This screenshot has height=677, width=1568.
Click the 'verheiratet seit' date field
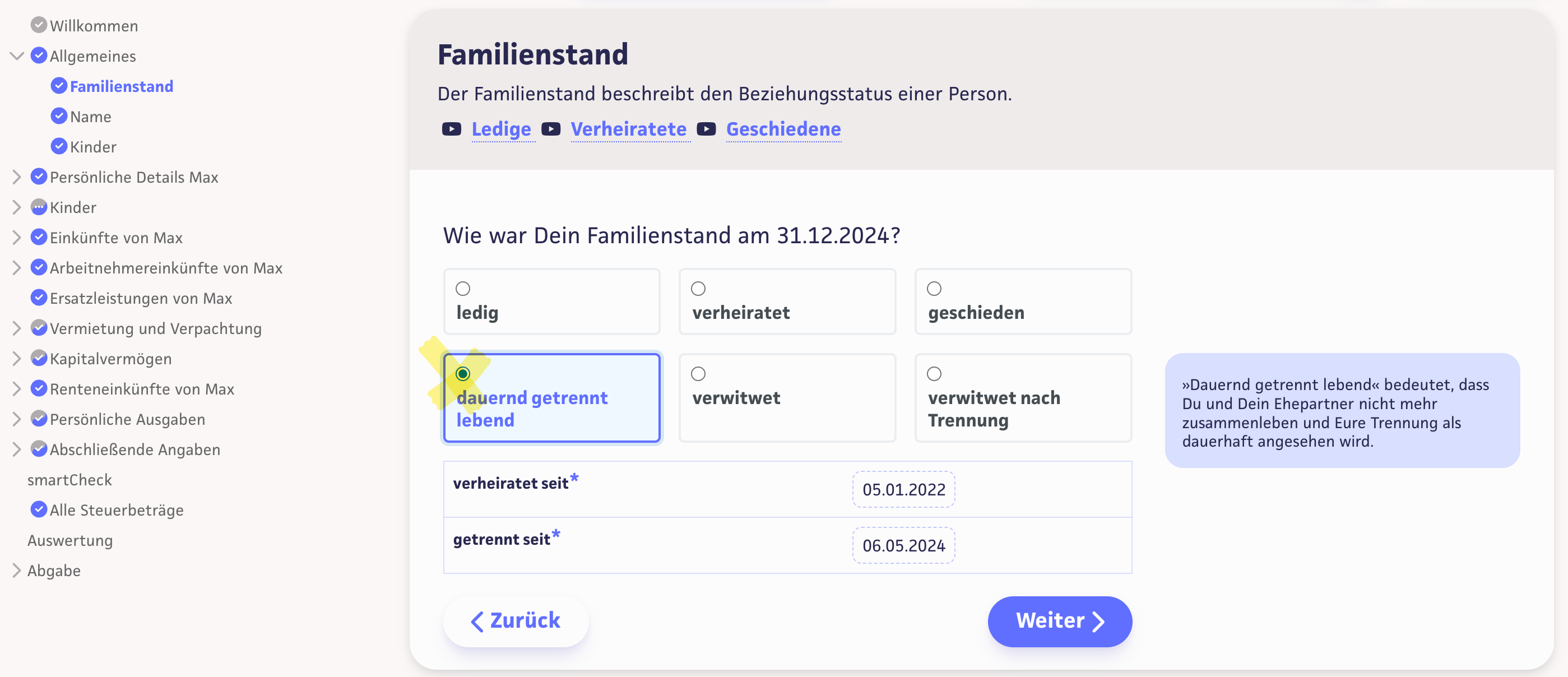point(903,489)
